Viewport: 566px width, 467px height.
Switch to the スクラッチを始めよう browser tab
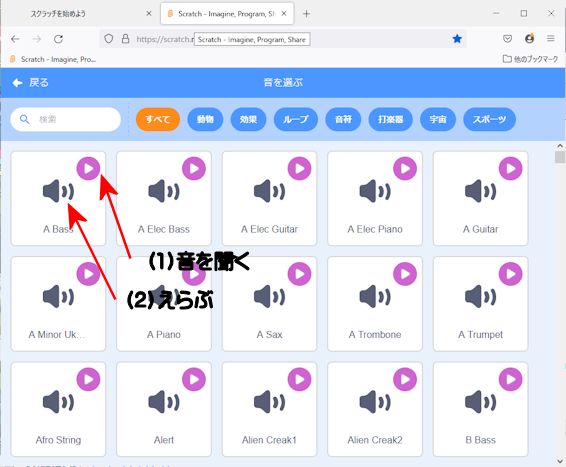click(79, 14)
